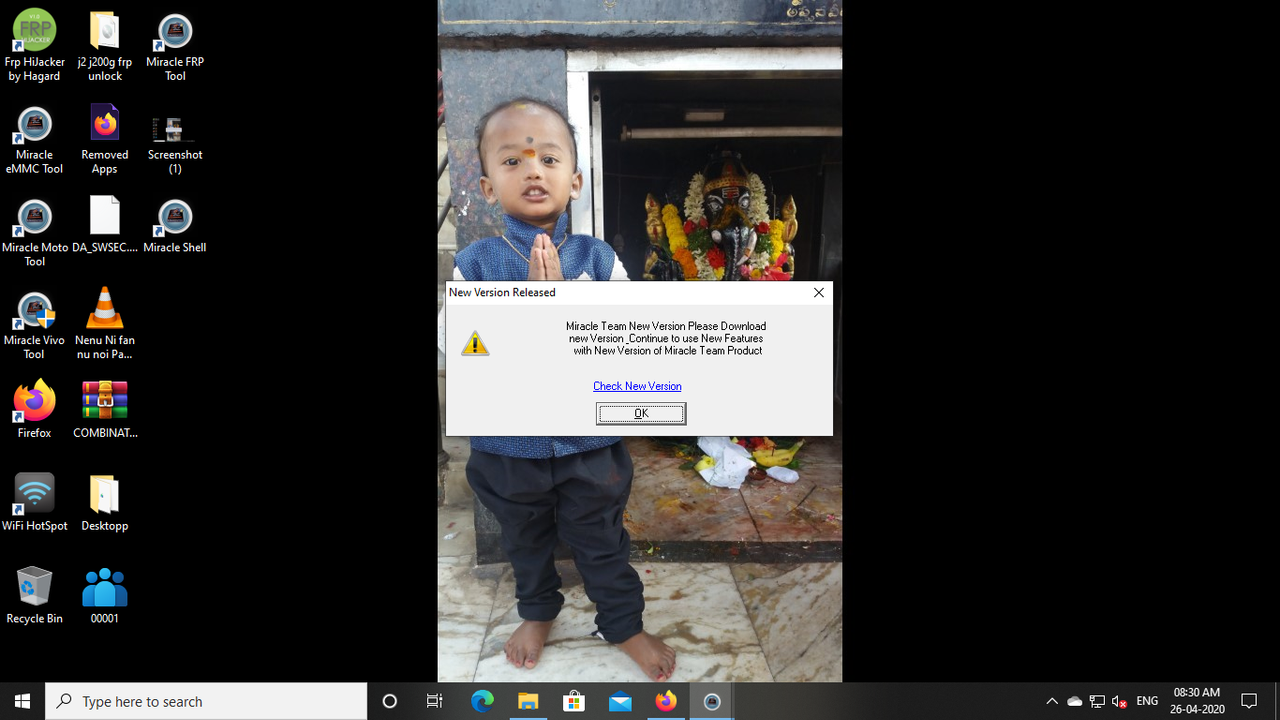Screen dimensions: 1280x720
Task: Open the Nenu Ni fan VLC media file
Action: coord(104,325)
